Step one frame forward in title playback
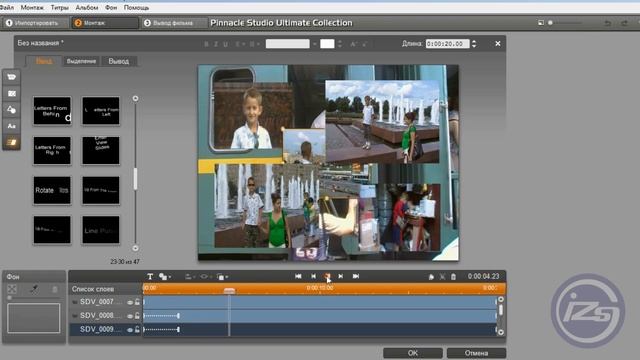Image resolution: width=640 pixels, height=360 pixels. tap(340, 276)
